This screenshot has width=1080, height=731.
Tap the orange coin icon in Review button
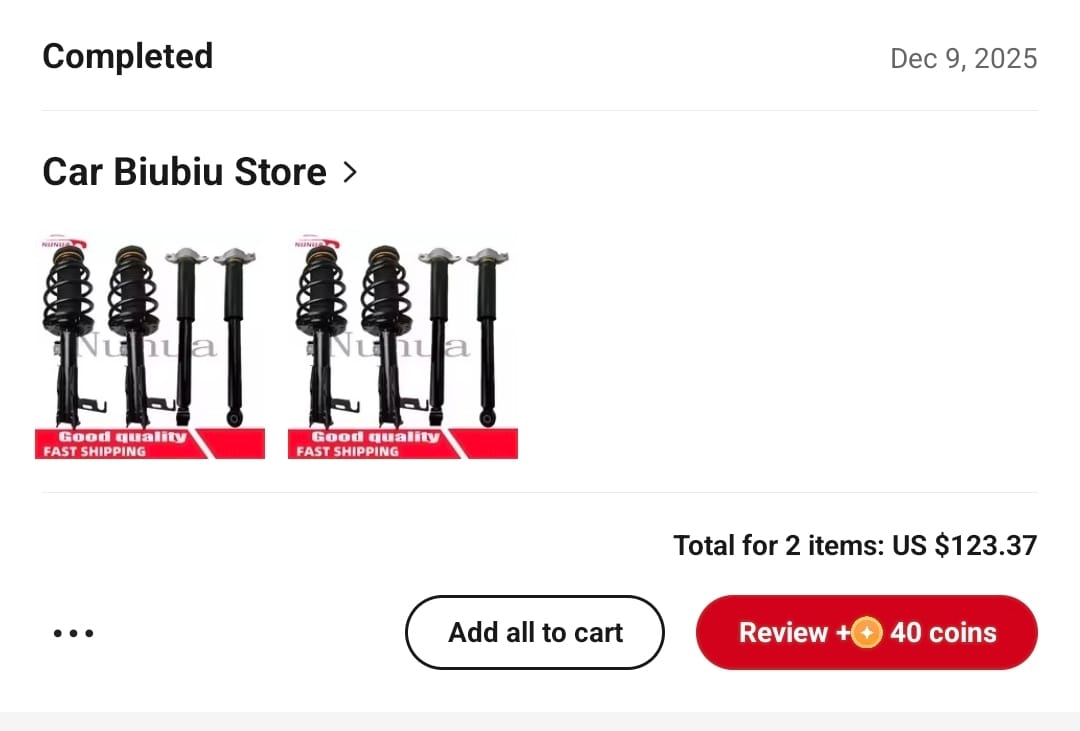pyautogui.click(x=866, y=633)
